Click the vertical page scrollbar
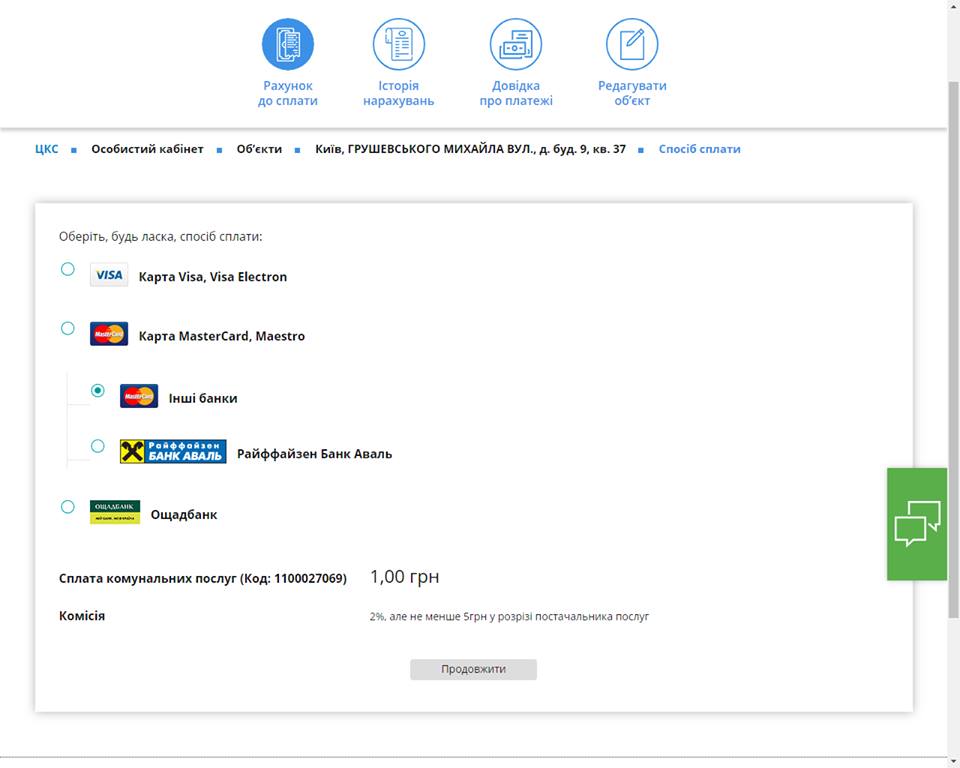960x768 pixels. tap(953, 350)
